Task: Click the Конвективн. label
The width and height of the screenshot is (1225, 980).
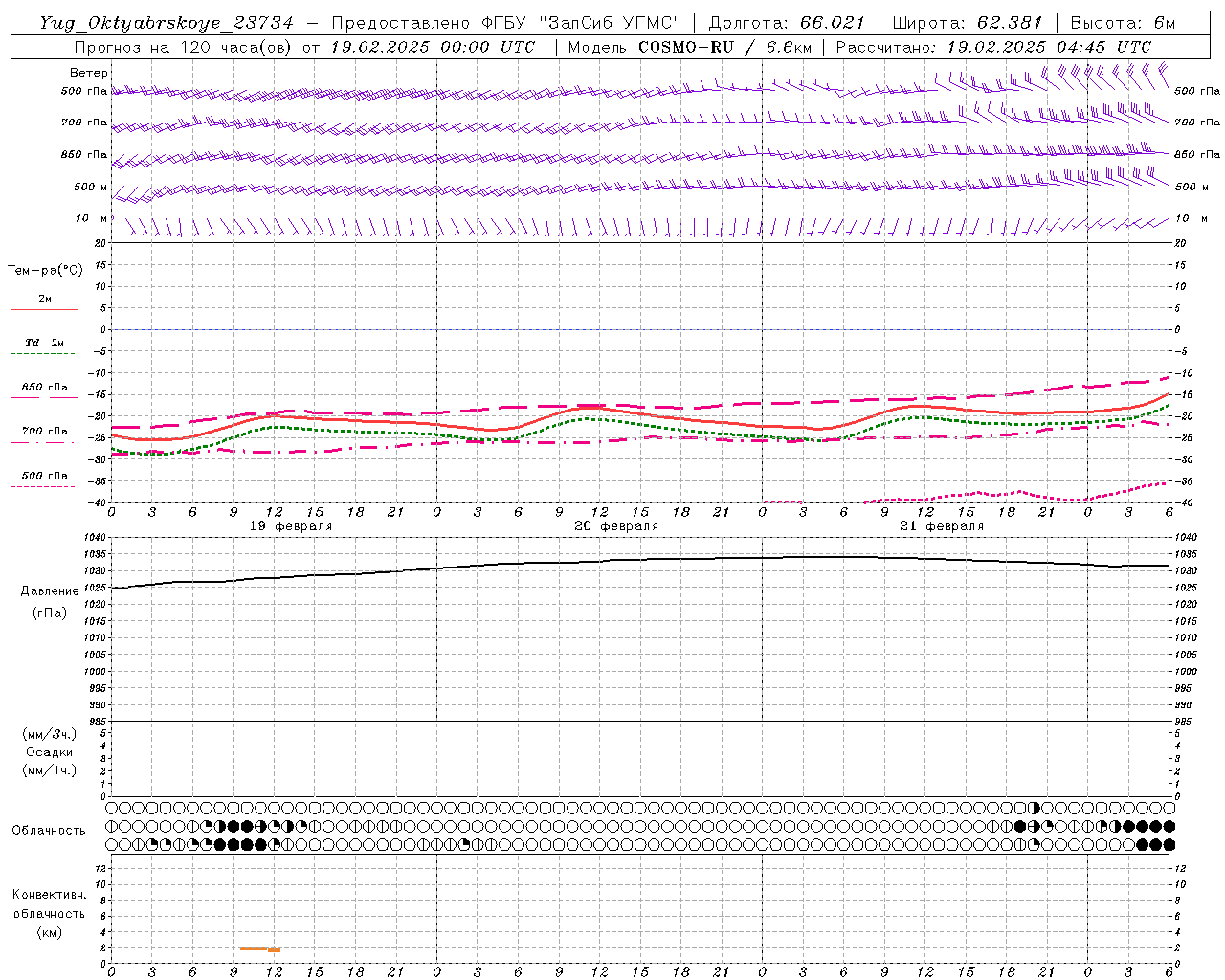Action: coord(50,895)
